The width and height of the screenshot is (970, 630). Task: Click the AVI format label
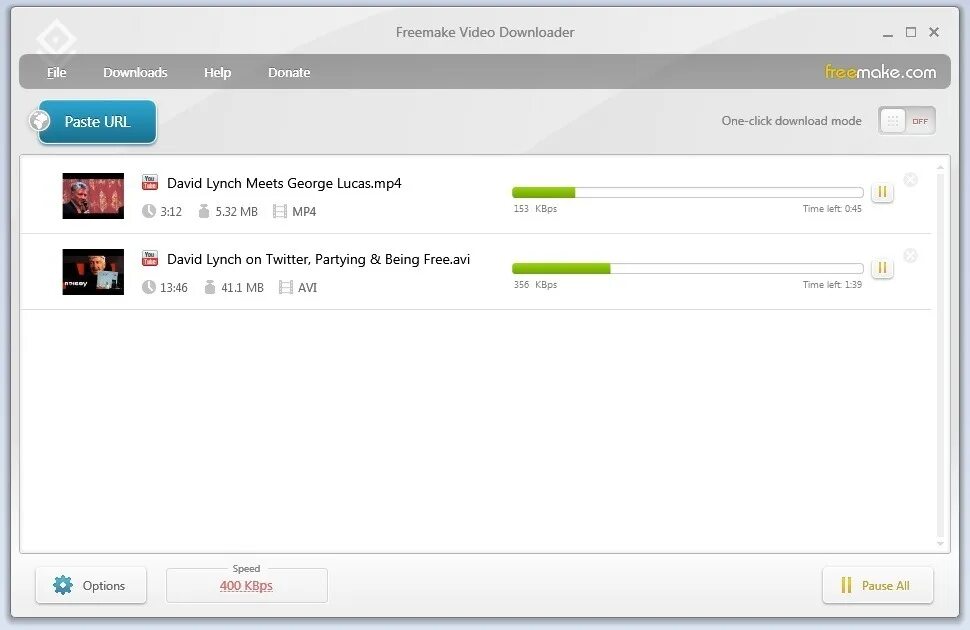307,287
